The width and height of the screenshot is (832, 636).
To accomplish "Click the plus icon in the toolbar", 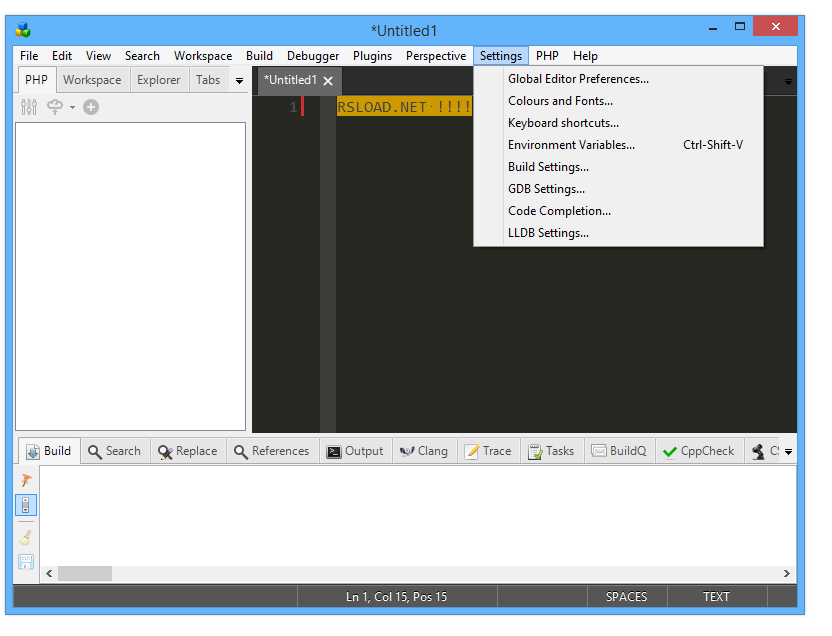I will point(90,107).
